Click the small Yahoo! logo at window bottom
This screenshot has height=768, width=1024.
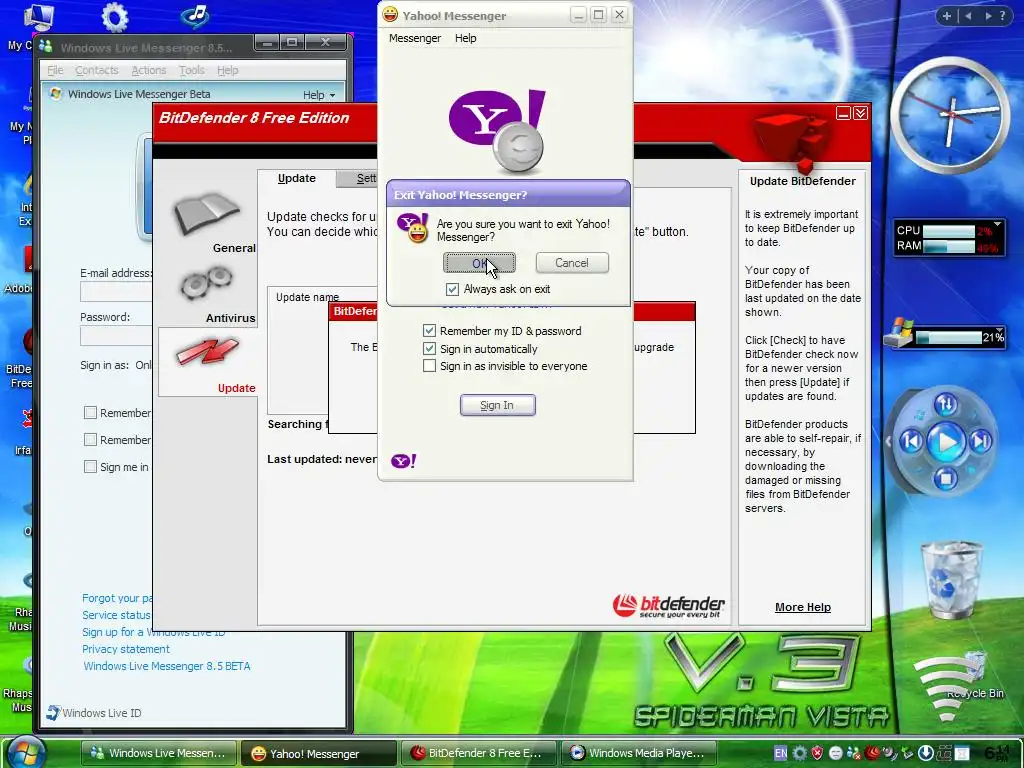coord(404,461)
